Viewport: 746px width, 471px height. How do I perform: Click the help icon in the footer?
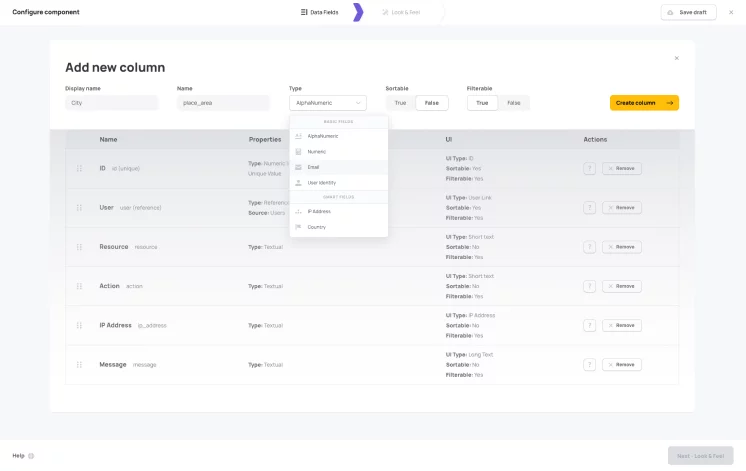pyautogui.click(x=31, y=456)
